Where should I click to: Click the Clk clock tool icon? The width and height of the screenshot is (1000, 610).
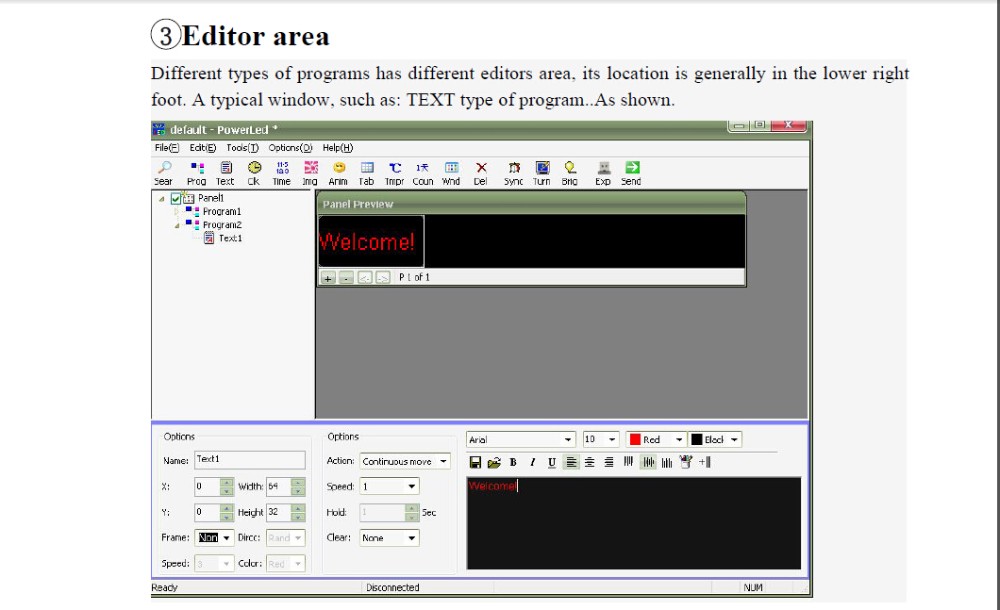[254, 169]
